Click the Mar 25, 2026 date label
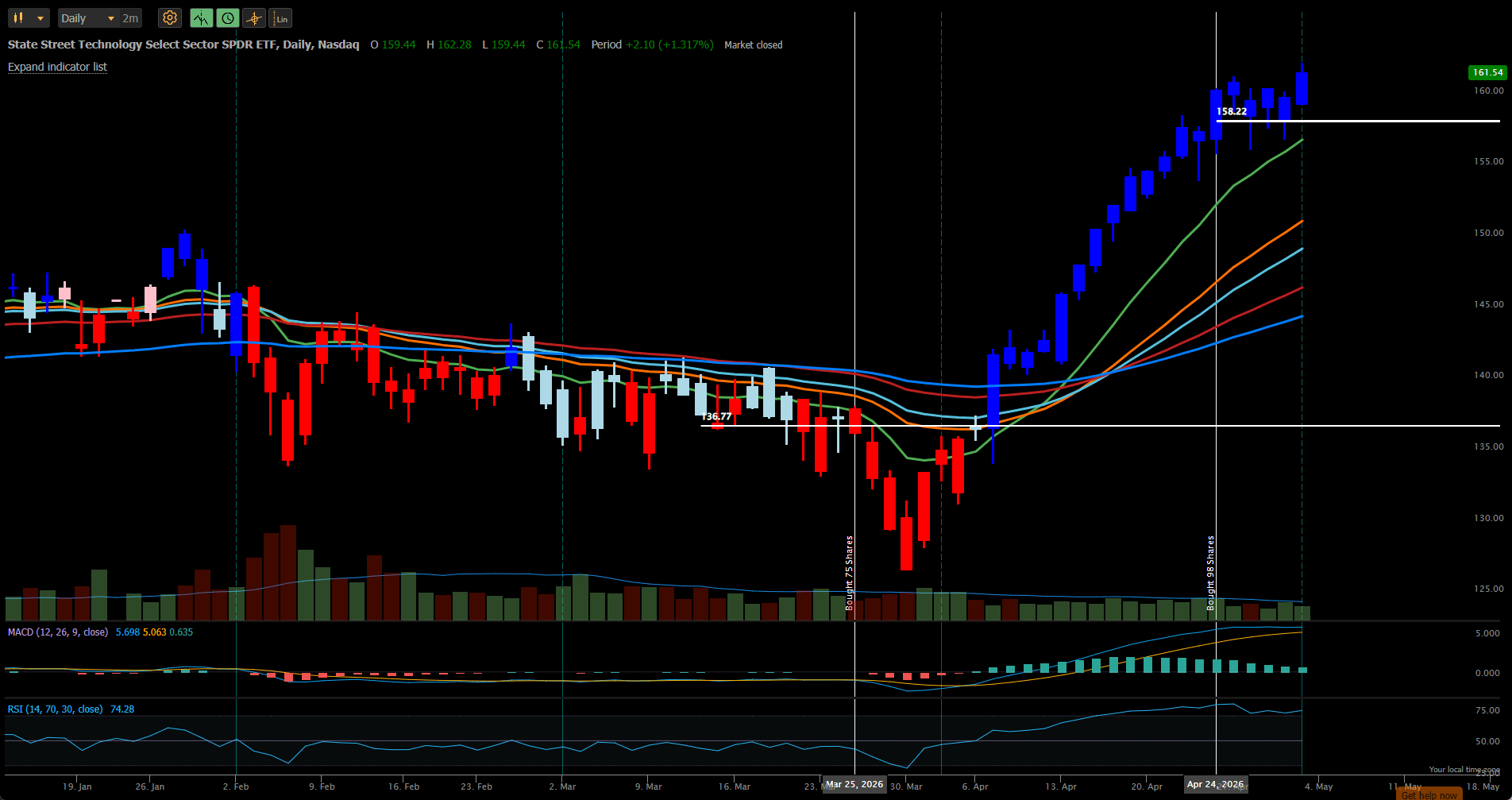The width and height of the screenshot is (1512, 800). click(854, 784)
